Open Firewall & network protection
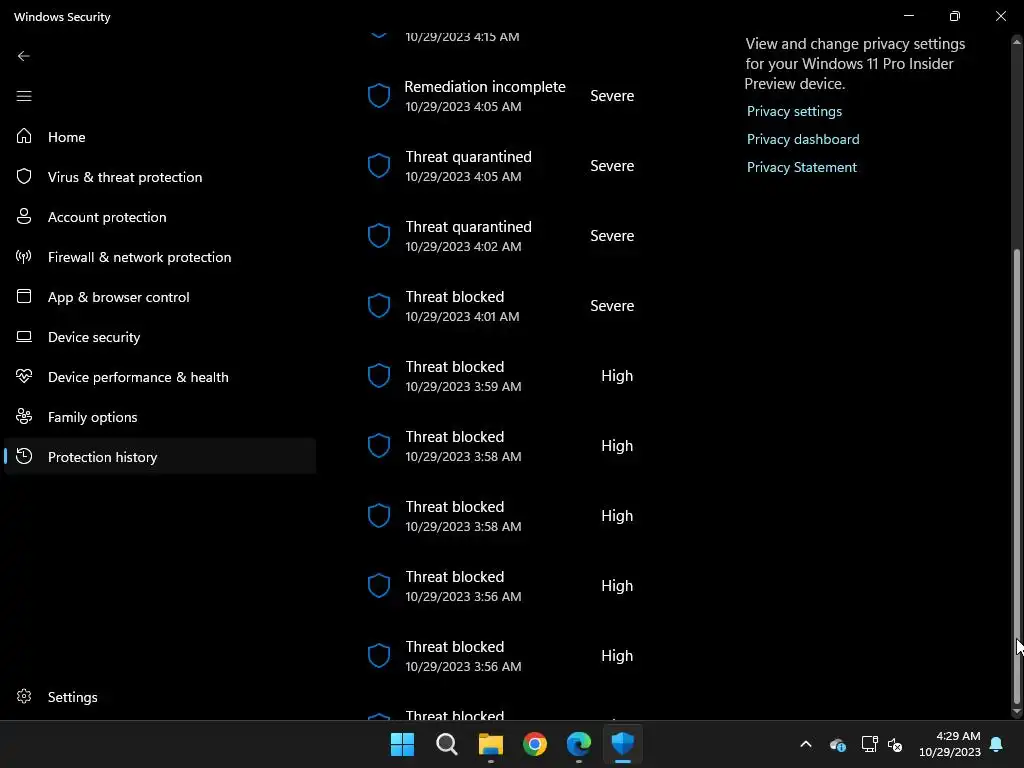Viewport: 1024px width, 768px height. 160,257
